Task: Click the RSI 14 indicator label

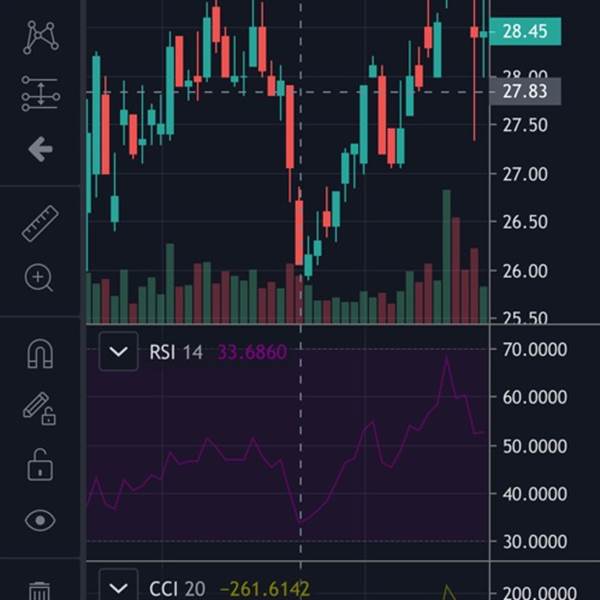Action: [176, 352]
